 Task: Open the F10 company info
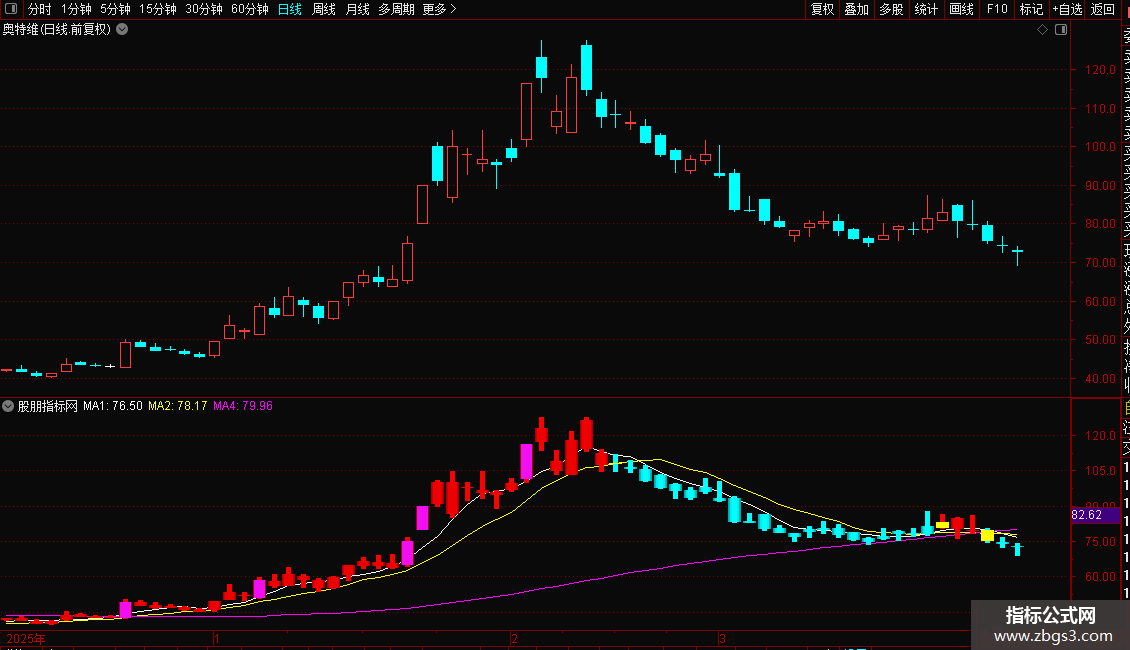(x=997, y=9)
